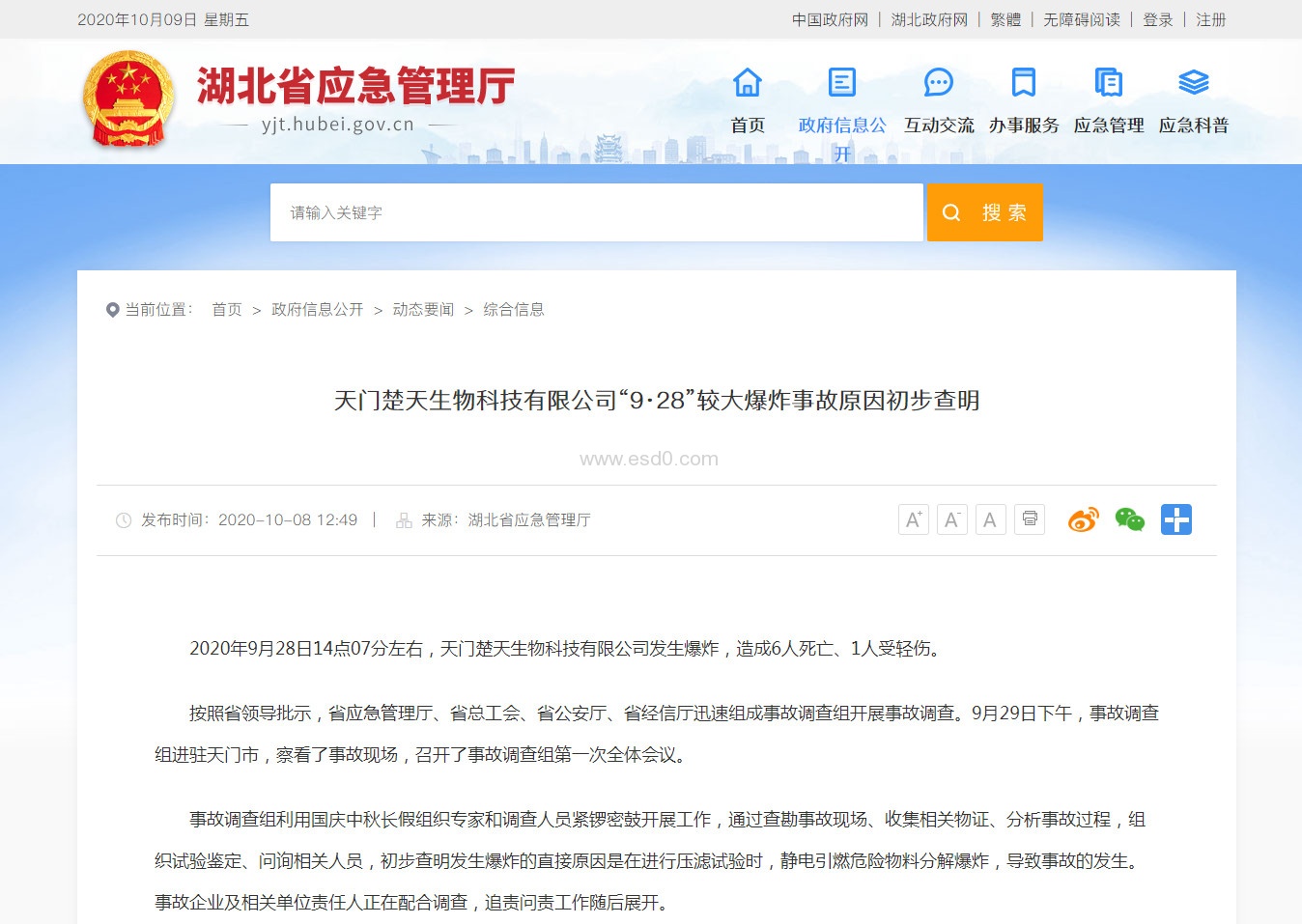The height and width of the screenshot is (924, 1302).
Task: Click the 登录 login link
Action: [x=1157, y=20]
